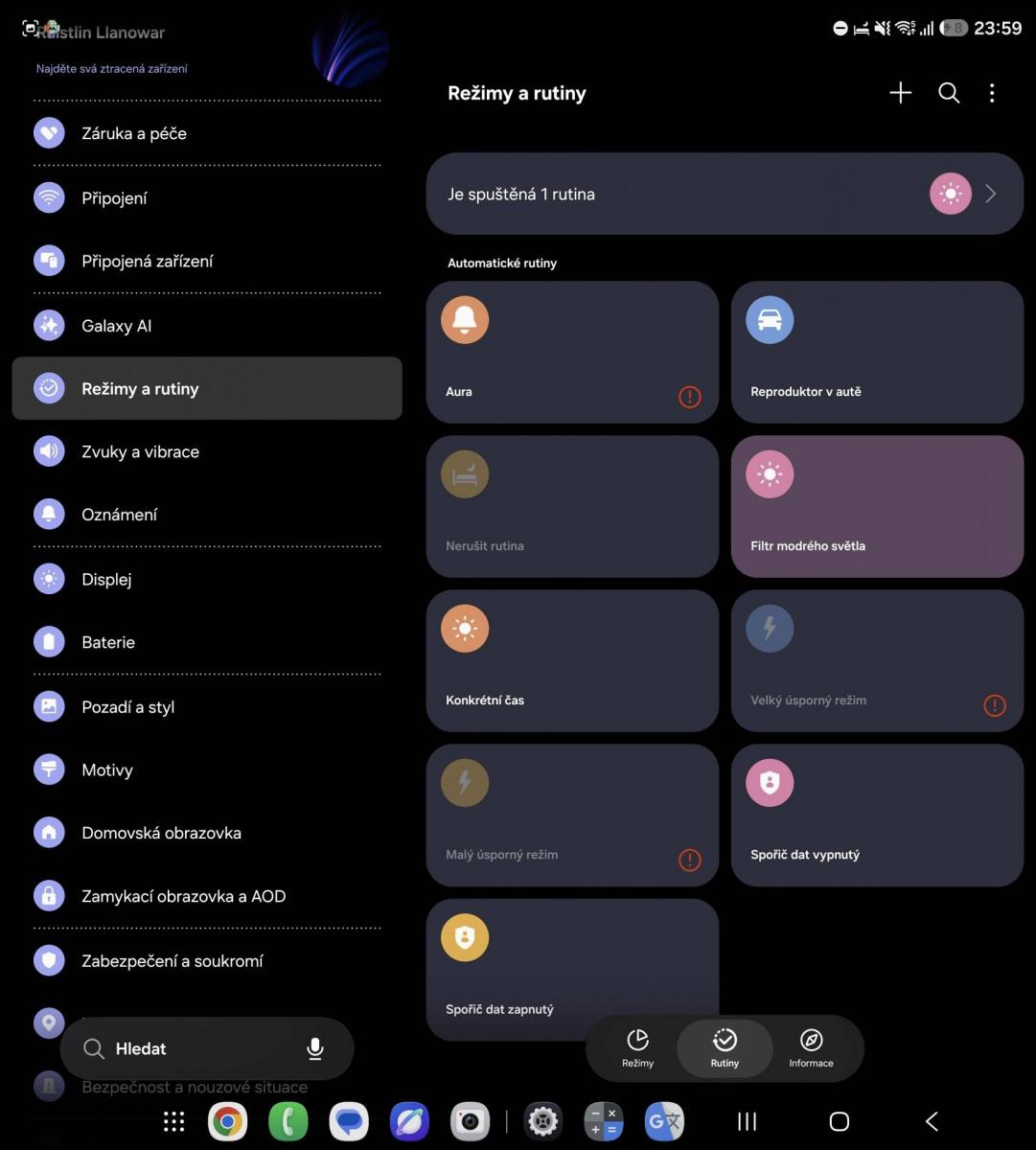Open the three-dot more options menu

coord(992,93)
